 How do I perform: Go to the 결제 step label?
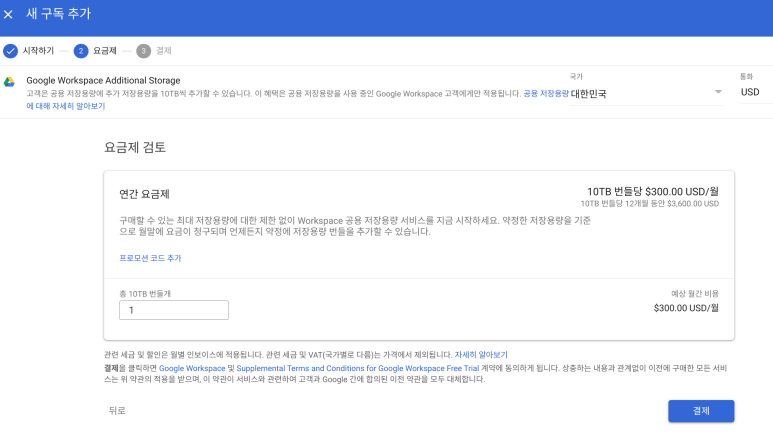[164, 51]
